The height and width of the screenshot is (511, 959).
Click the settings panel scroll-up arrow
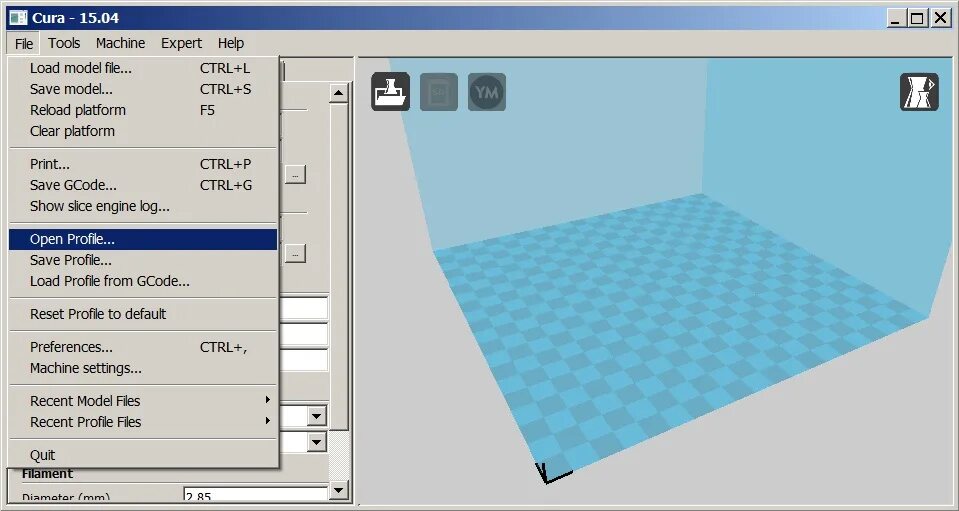[338, 93]
